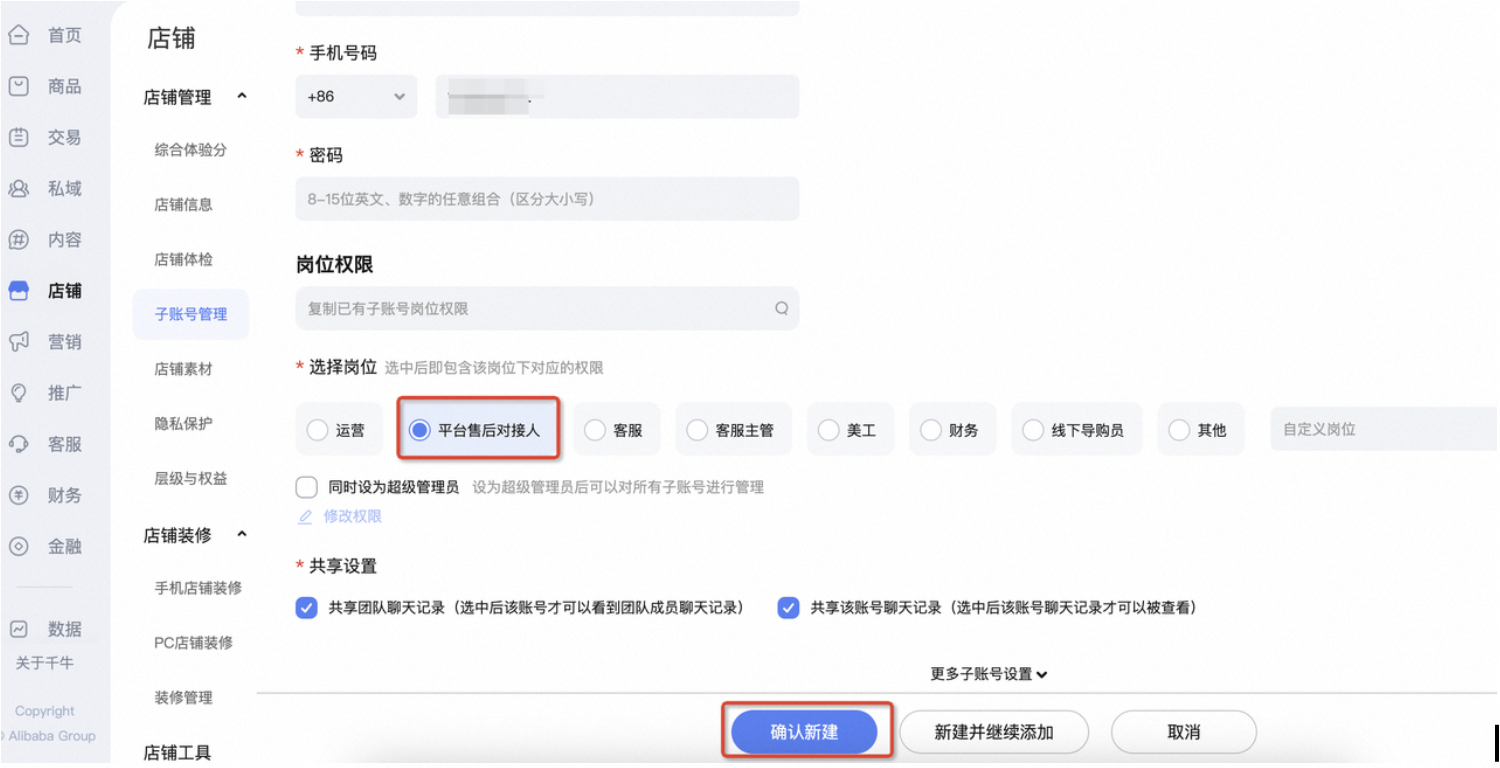This screenshot has height=768, width=1500.
Task: Open the +86 country code dropdown
Action: tap(356, 97)
